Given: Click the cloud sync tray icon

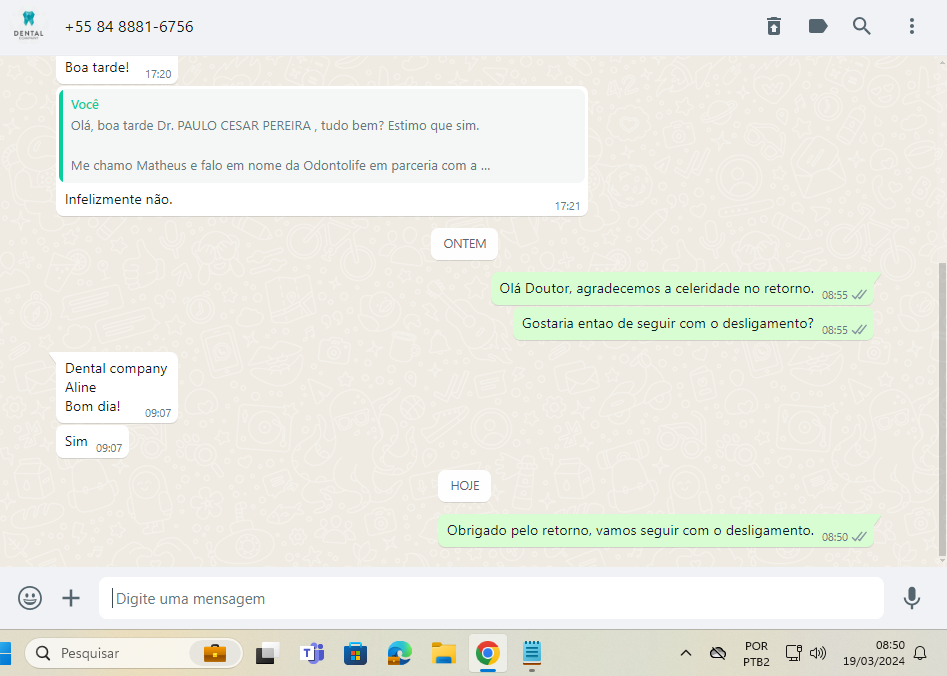Looking at the screenshot, I should [717, 653].
